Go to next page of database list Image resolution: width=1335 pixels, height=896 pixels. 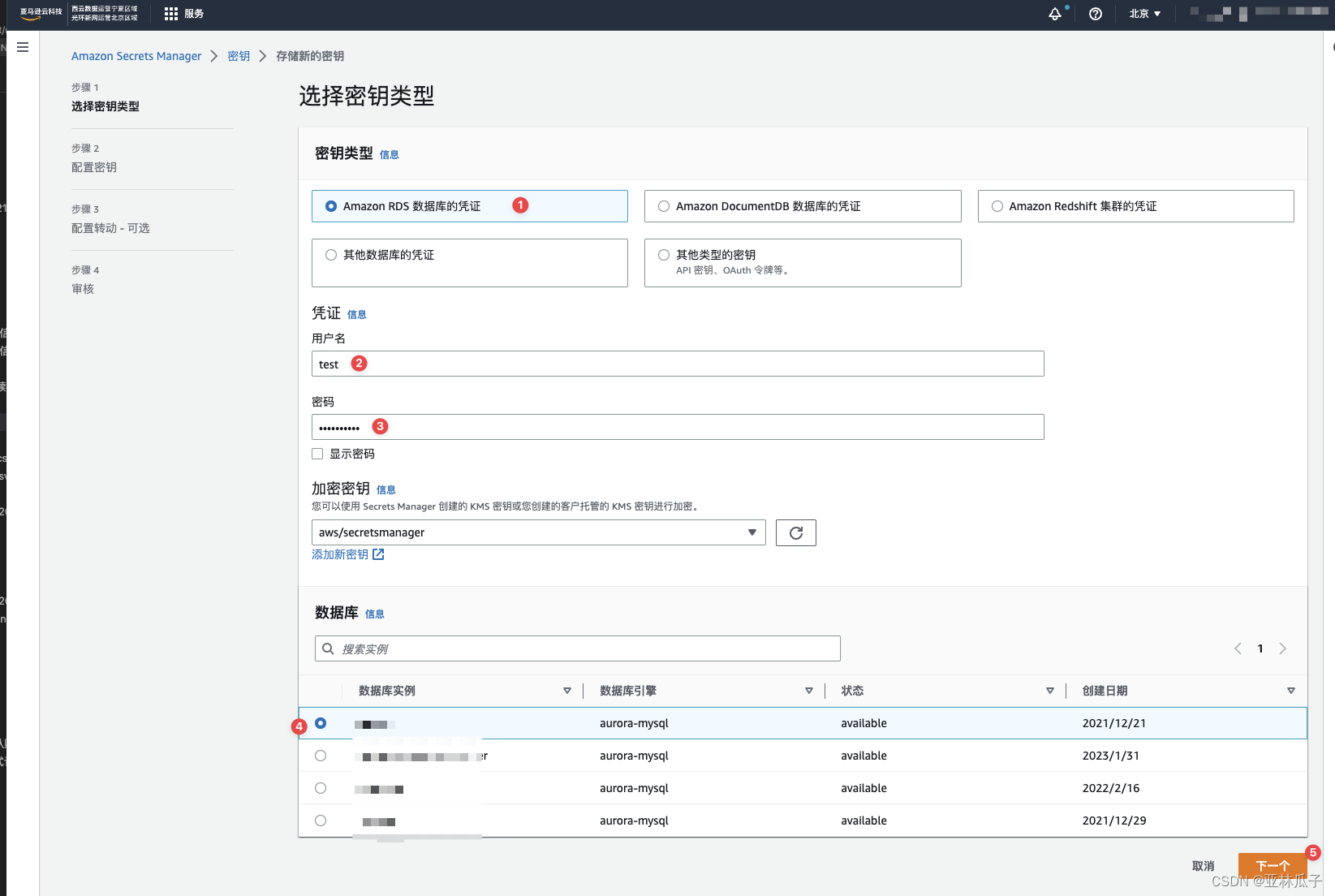1283,648
